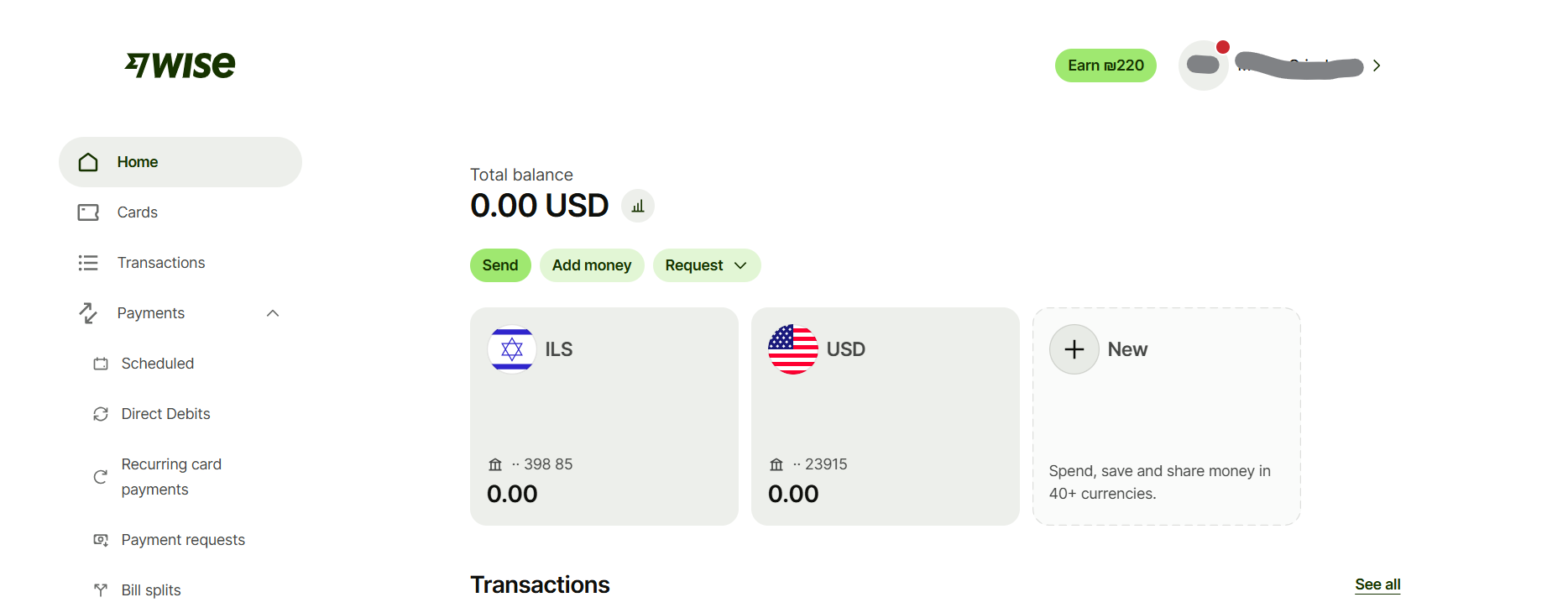Click the Transactions list icon
Viewport: 1568px width, 613px height.
coord(88,263)
